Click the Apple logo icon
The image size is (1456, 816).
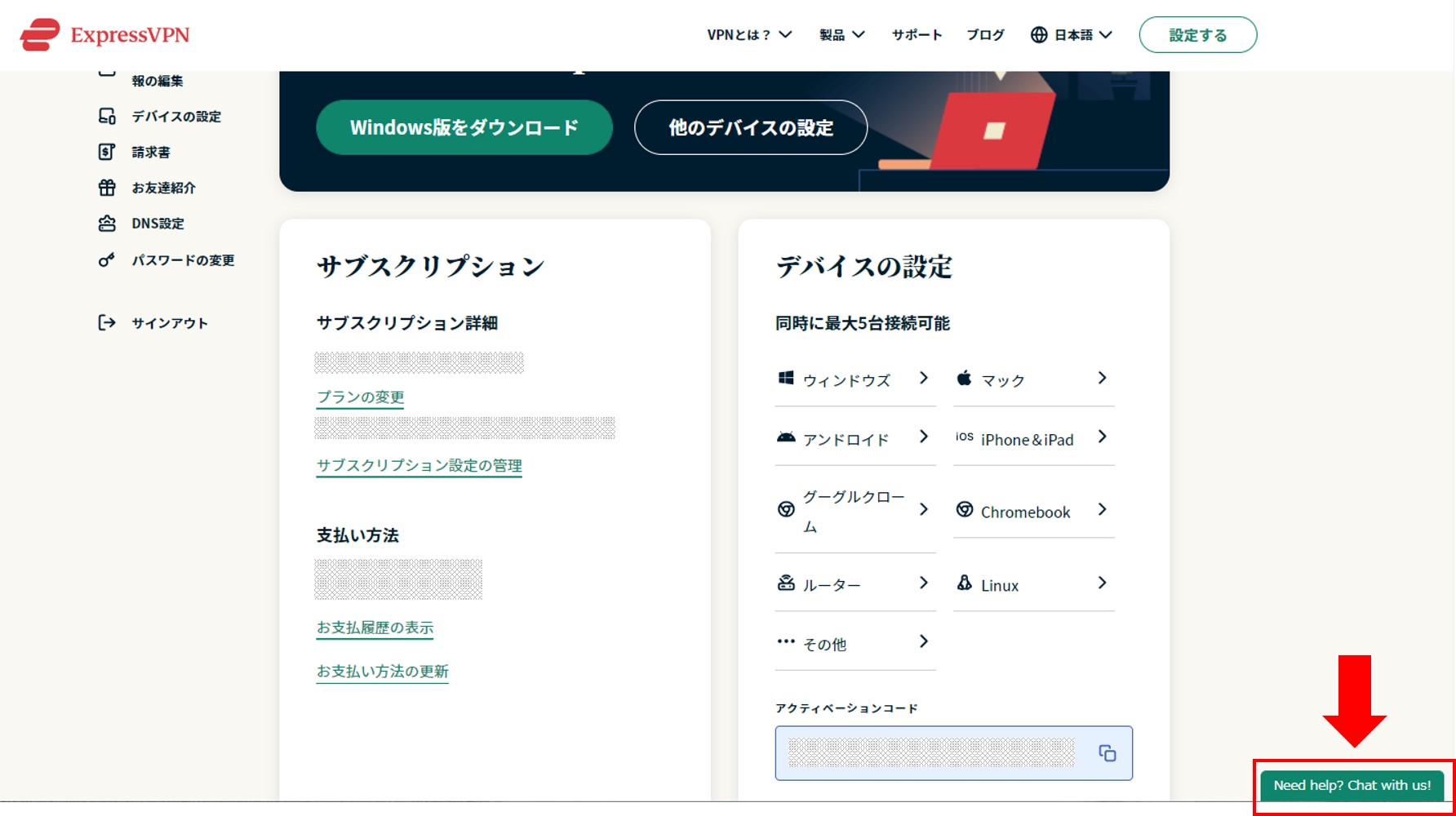964,378
